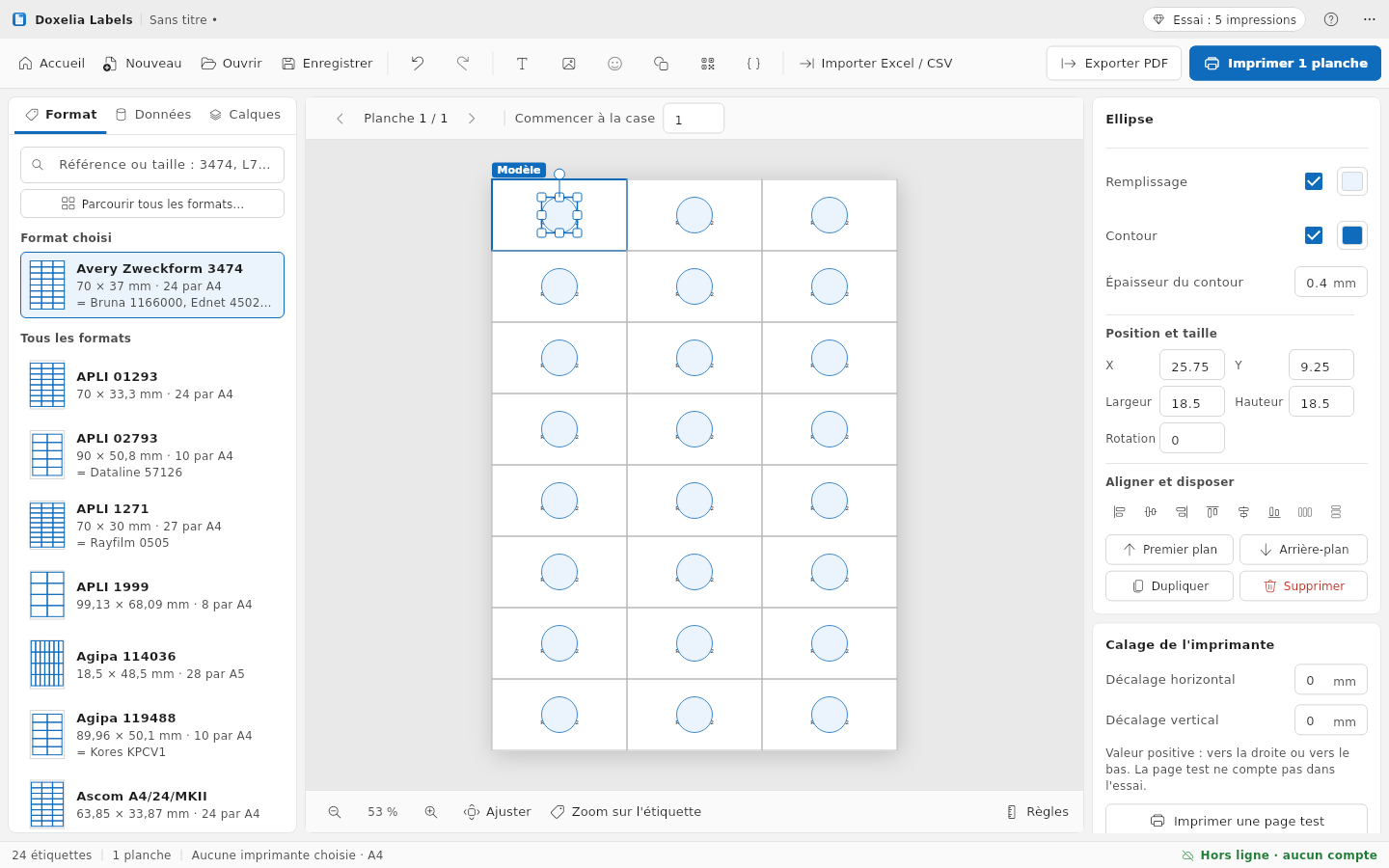Choose the APLI 1271 format

click(152, 526)
